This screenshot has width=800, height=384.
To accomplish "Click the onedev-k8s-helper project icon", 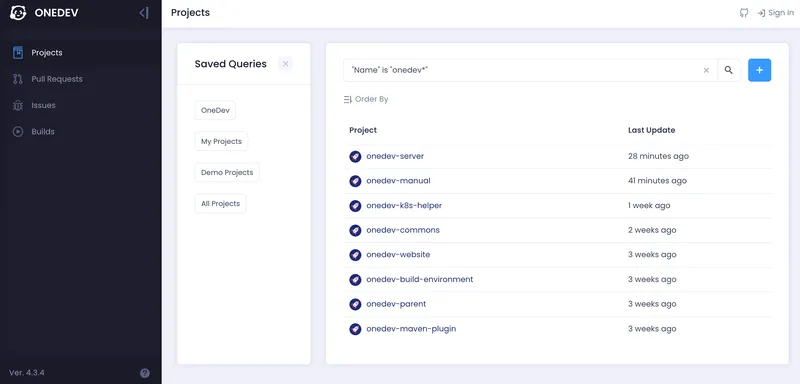I will (x=355, y=206).
